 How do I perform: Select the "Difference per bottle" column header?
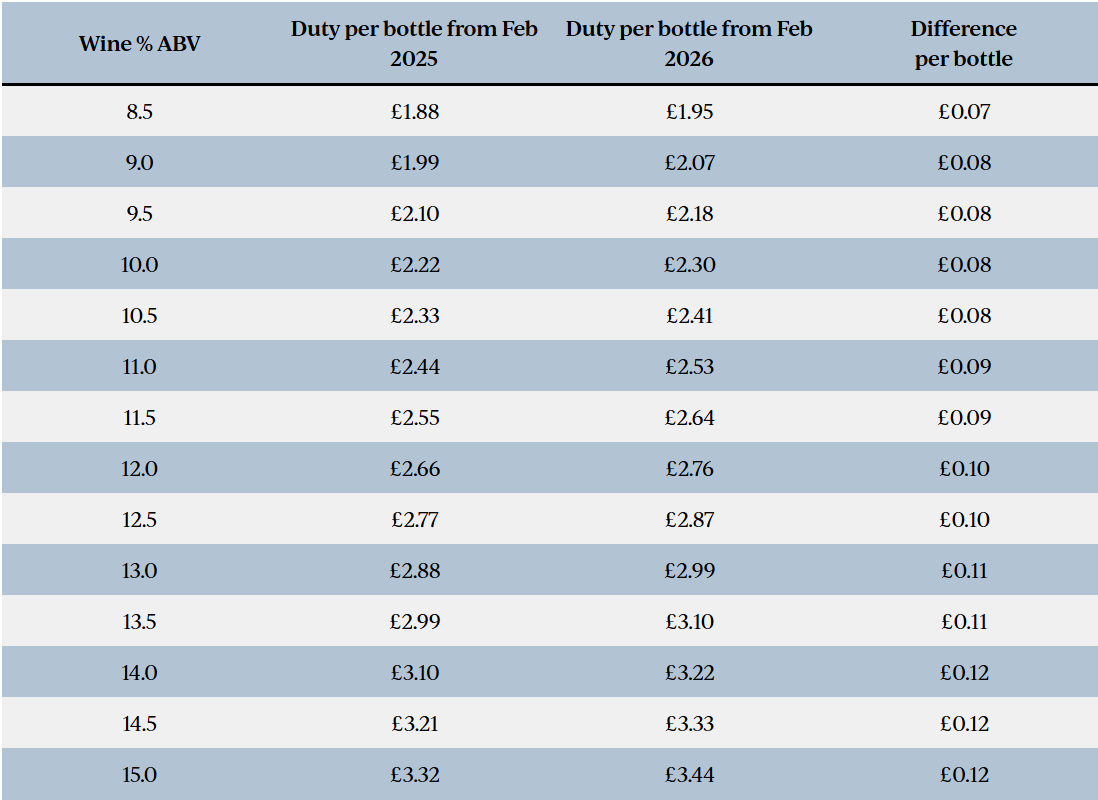tap(964, 44)
